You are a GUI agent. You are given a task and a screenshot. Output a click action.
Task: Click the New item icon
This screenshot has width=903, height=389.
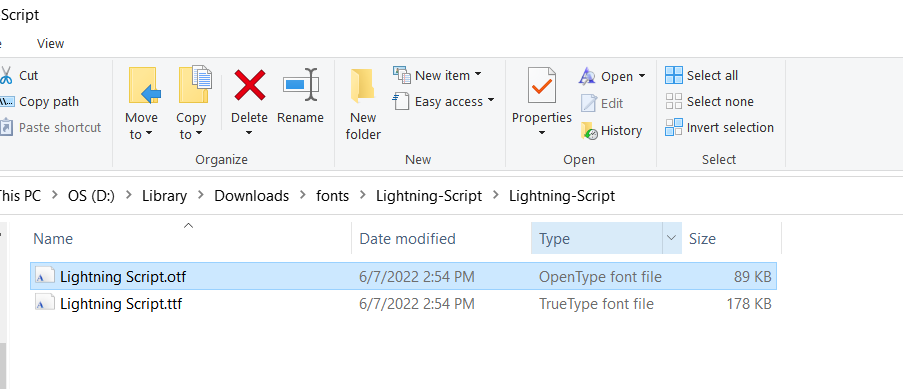(401, 75)
